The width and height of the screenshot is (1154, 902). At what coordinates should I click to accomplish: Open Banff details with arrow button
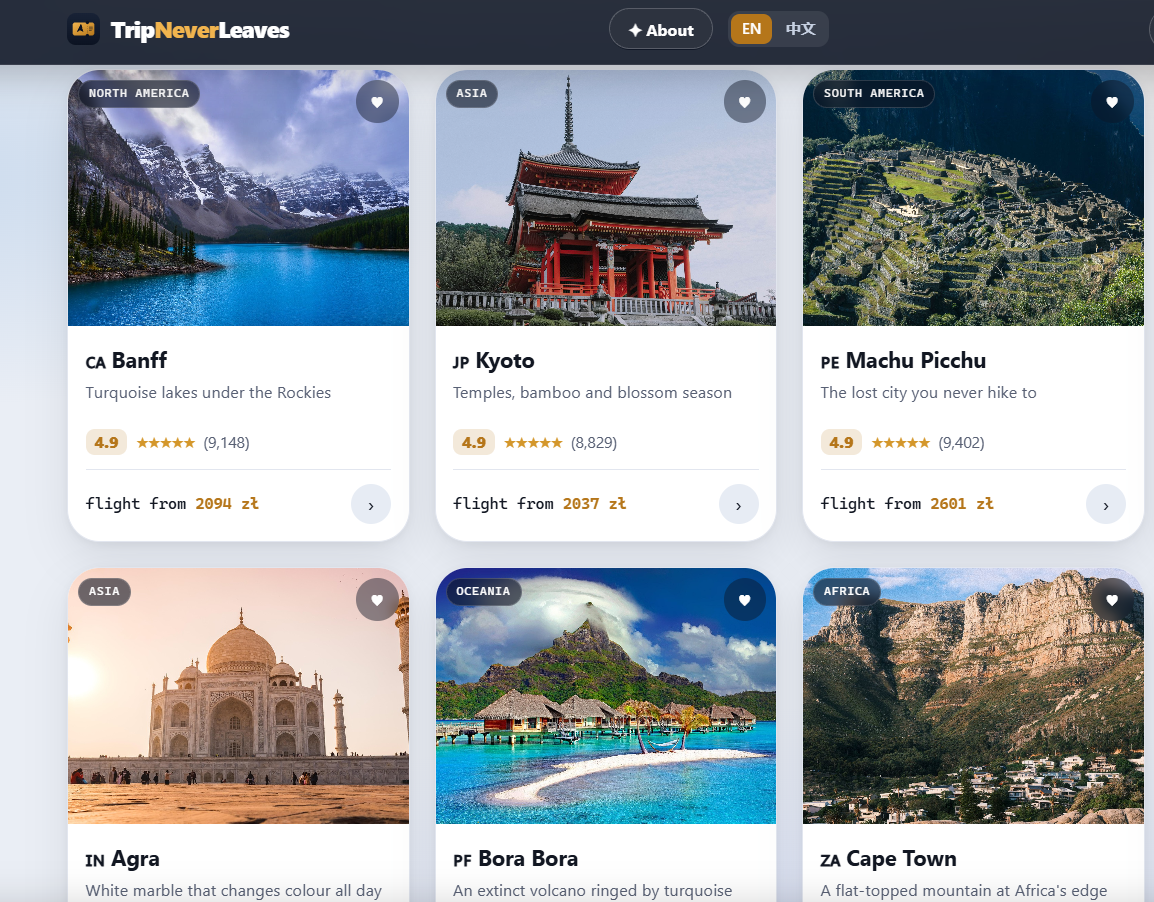[370, 505]
